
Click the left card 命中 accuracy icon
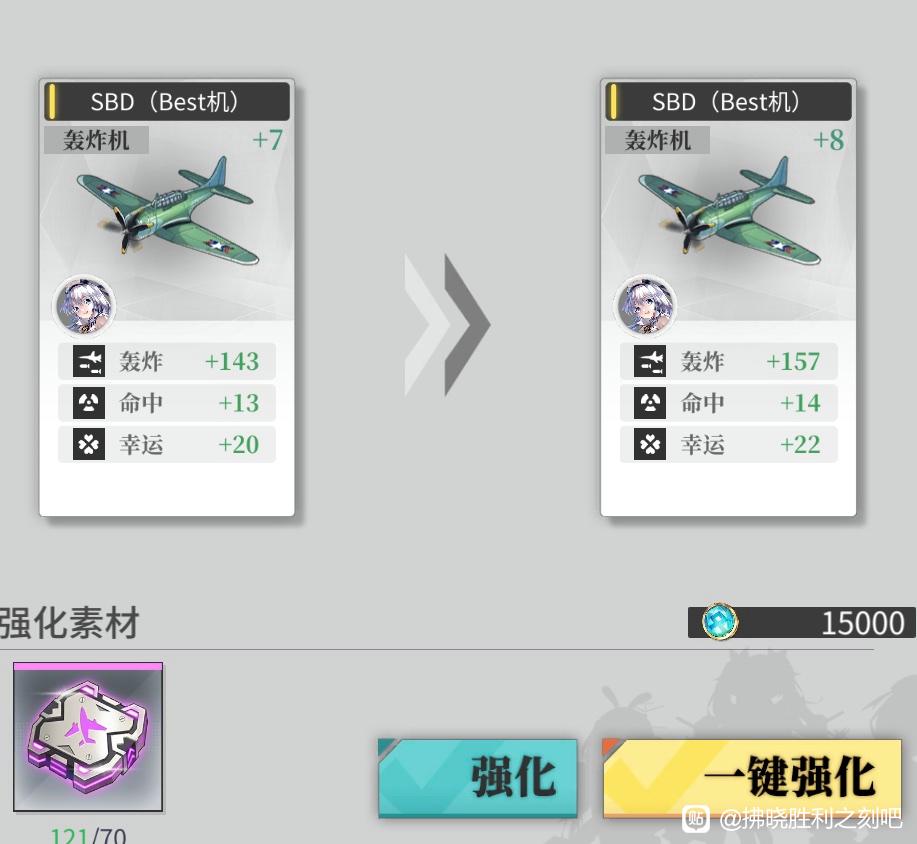click(89, 403)
